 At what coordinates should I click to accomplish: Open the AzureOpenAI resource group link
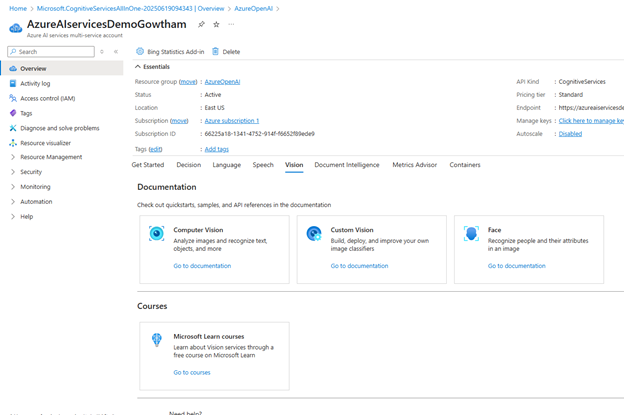click(222, 82)
